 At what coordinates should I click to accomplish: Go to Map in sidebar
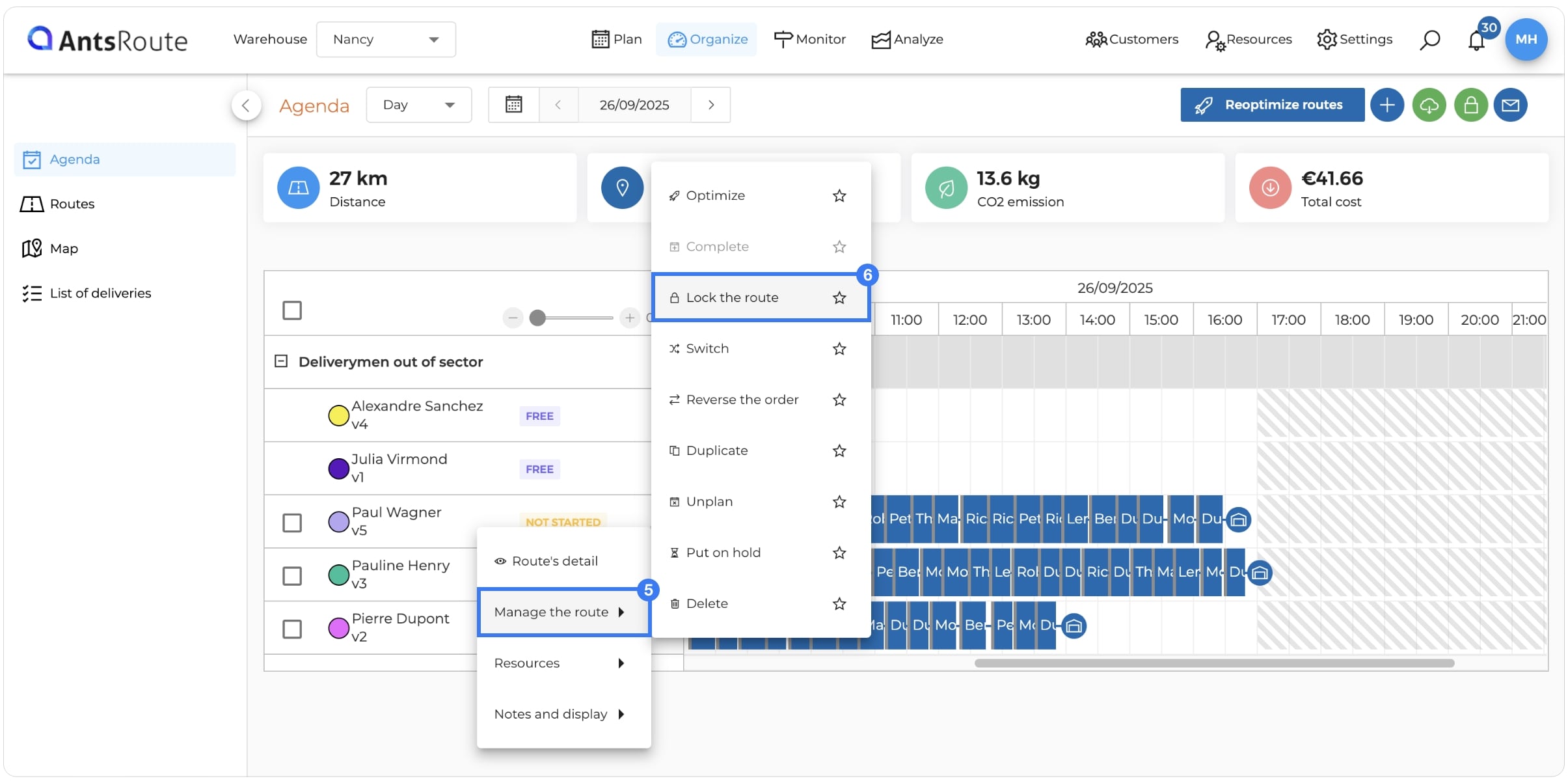click(125, 249)
